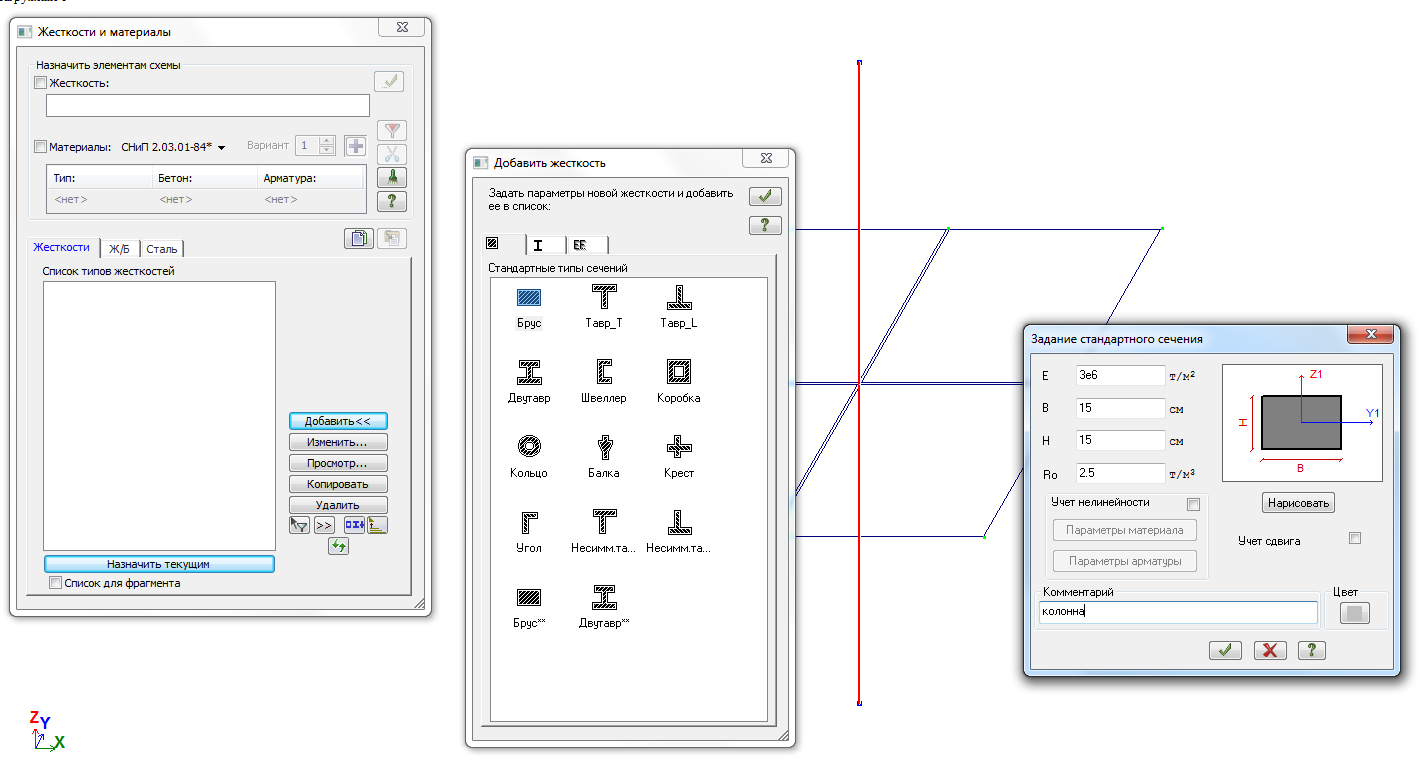Click the Добавить<< button
The height and width of the screenshot is (764, 1426).
[x=338, y=421]
